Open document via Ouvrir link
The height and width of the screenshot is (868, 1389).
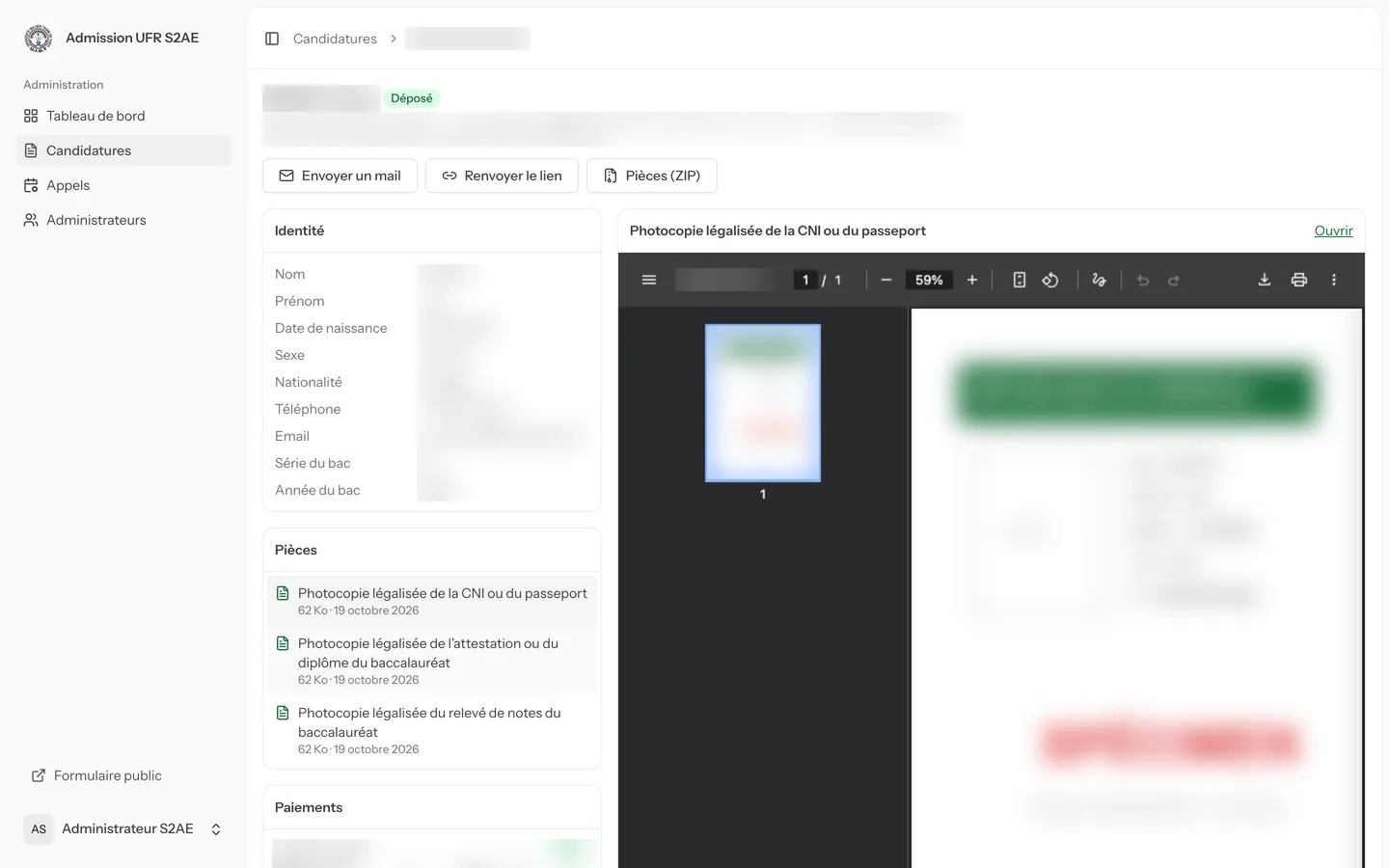(1333, 231)
